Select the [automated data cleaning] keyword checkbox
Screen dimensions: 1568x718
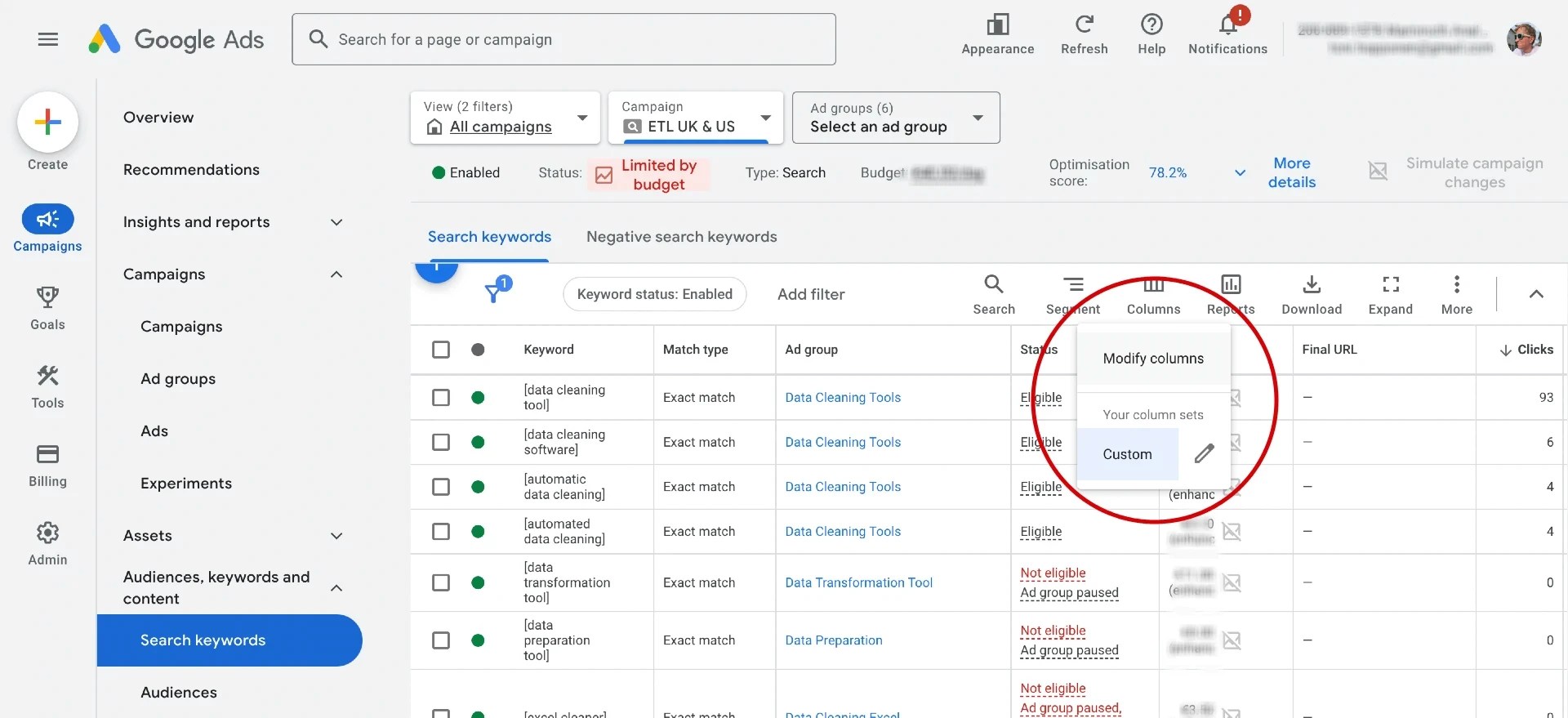(x=441, y=532)
